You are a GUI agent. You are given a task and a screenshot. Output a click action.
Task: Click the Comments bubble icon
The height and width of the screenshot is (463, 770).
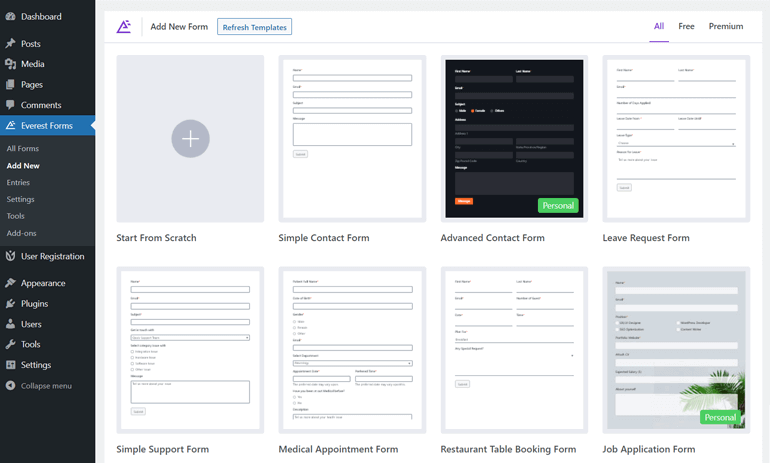10,105
